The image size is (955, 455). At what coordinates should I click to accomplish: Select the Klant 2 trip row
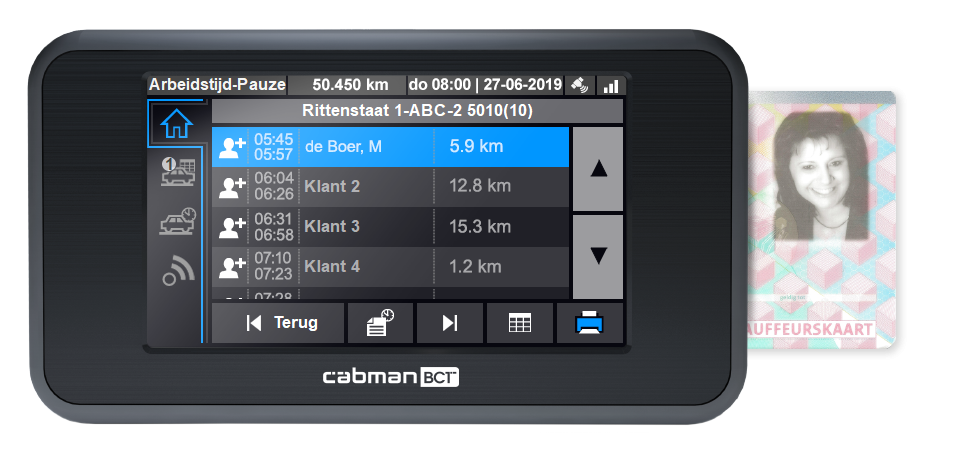coord(390,186)
